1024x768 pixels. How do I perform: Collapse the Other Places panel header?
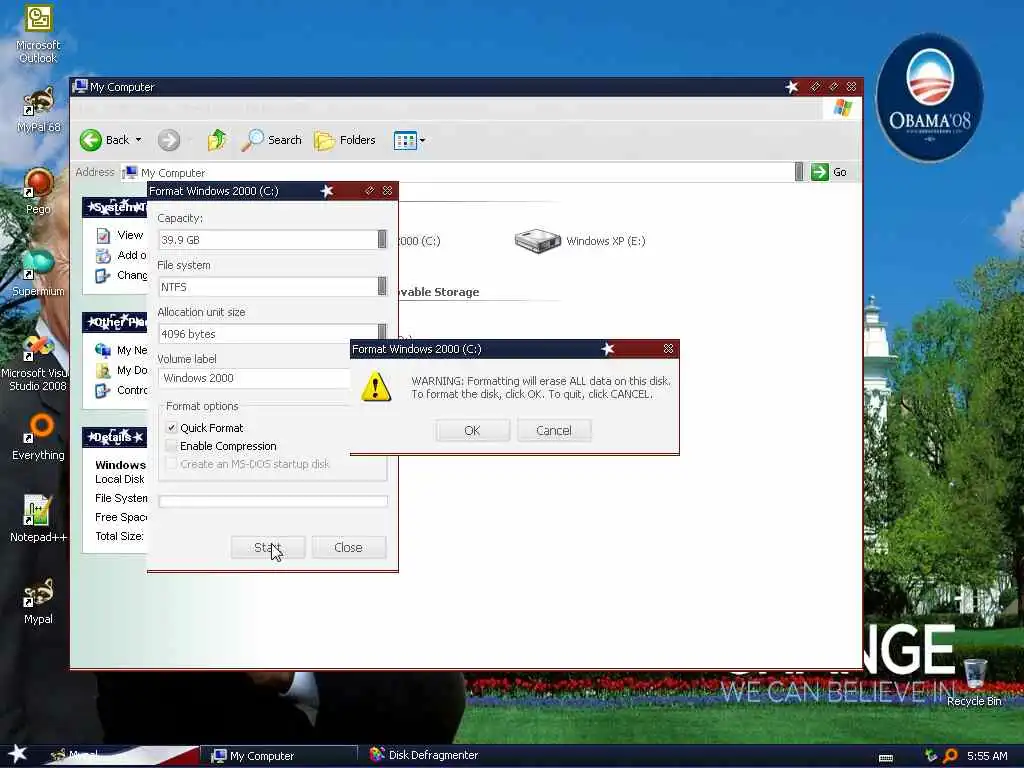point(115,322)
